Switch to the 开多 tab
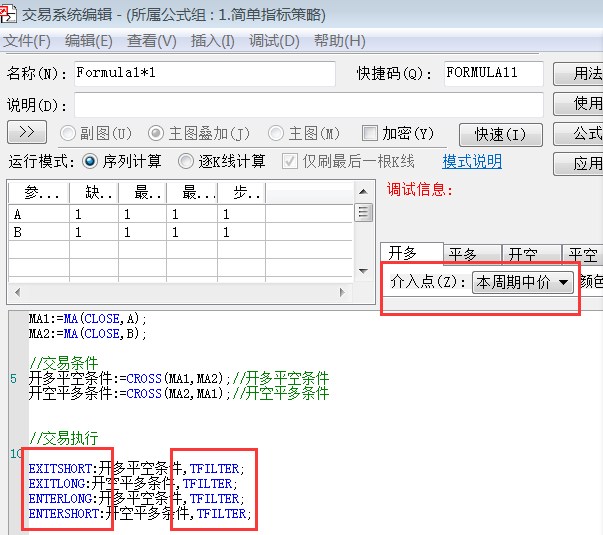Viewport: 603px width, 535px height. 411,253
